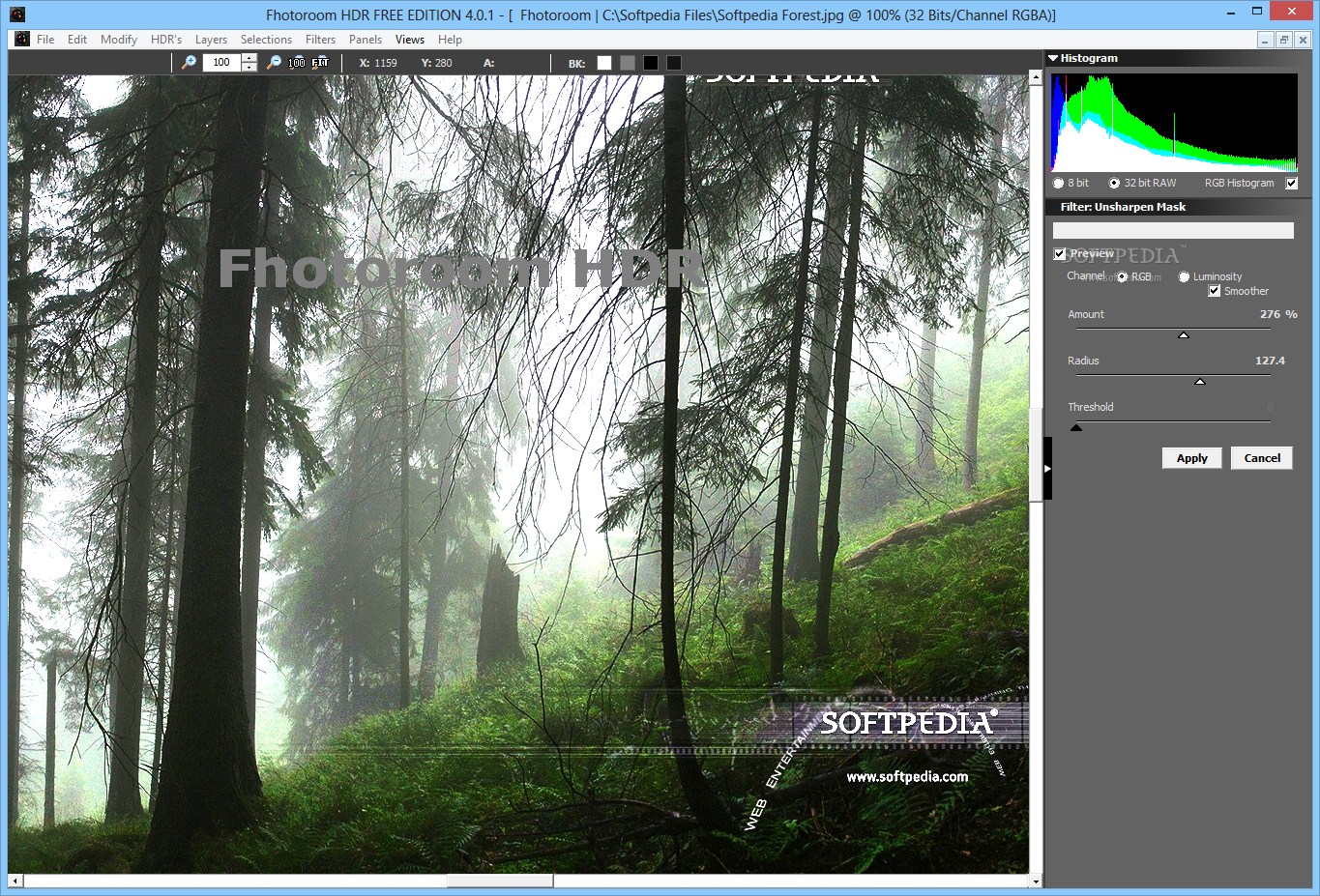Open the Panels menu

pos(366,40)
